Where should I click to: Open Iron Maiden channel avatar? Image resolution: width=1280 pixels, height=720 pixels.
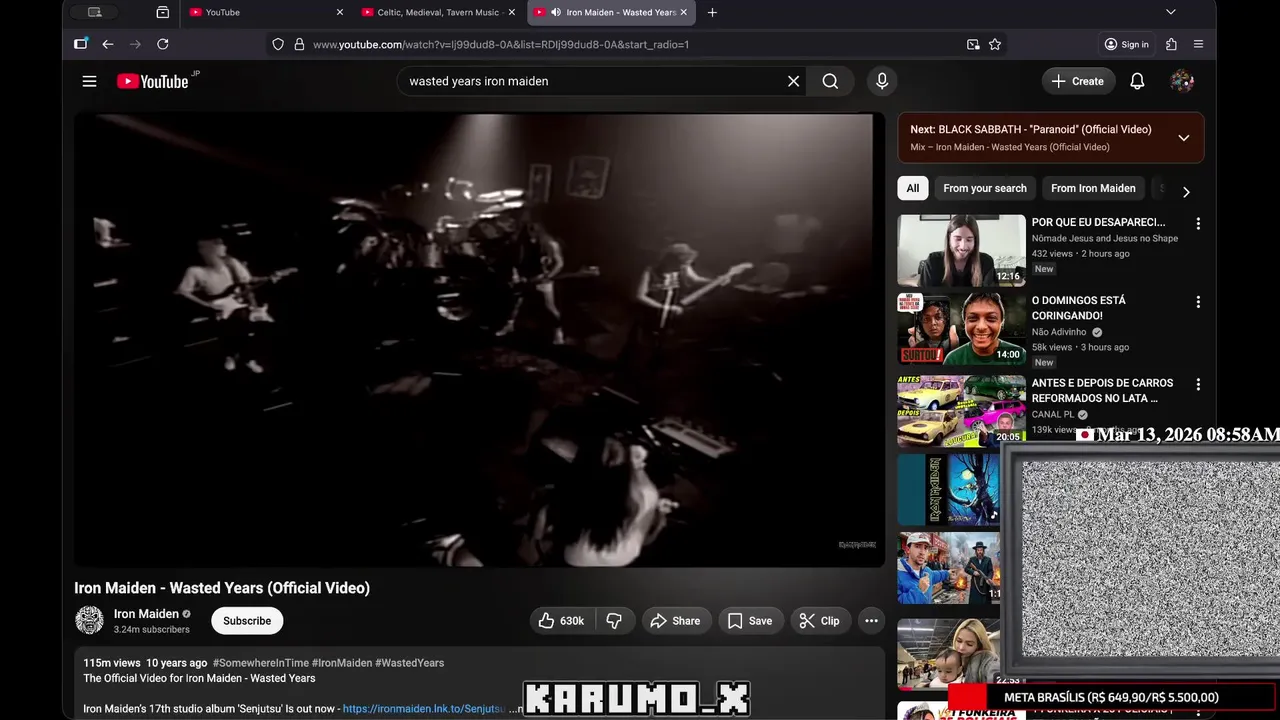pos(89,620)
